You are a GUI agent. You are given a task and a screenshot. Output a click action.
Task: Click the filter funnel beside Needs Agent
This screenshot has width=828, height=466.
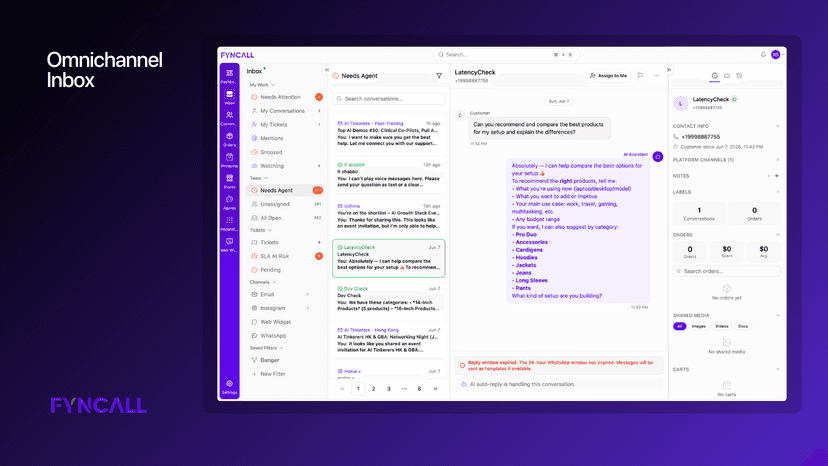[x=439, y=76]
